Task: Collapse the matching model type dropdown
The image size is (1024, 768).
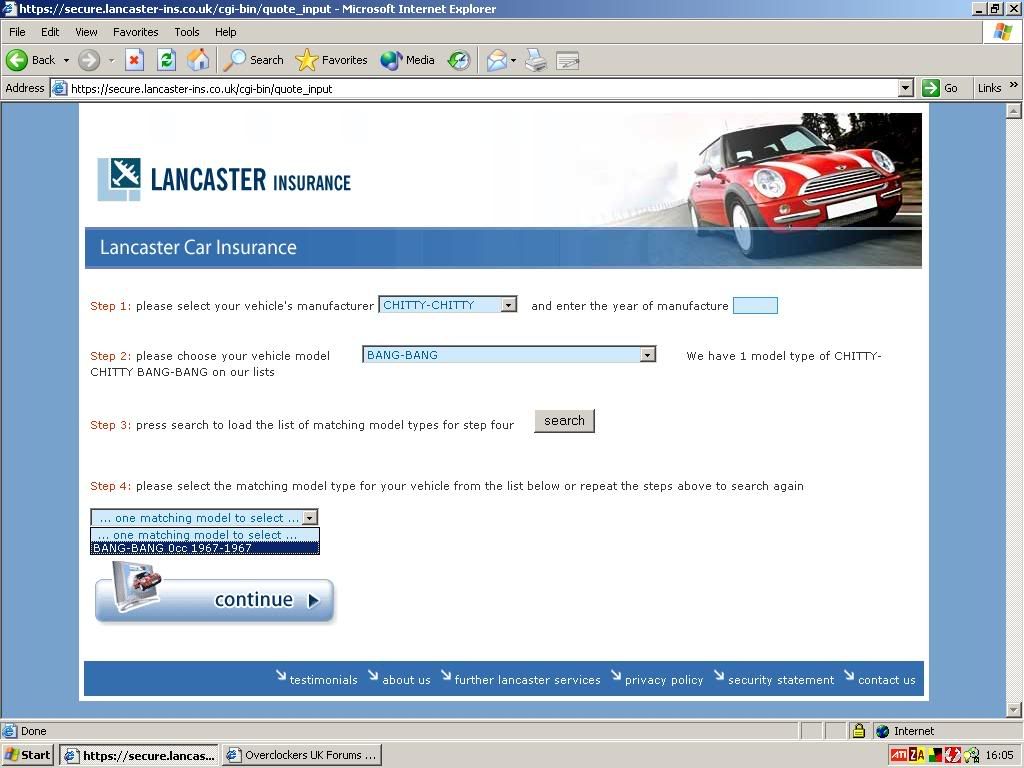Action: 311,517
